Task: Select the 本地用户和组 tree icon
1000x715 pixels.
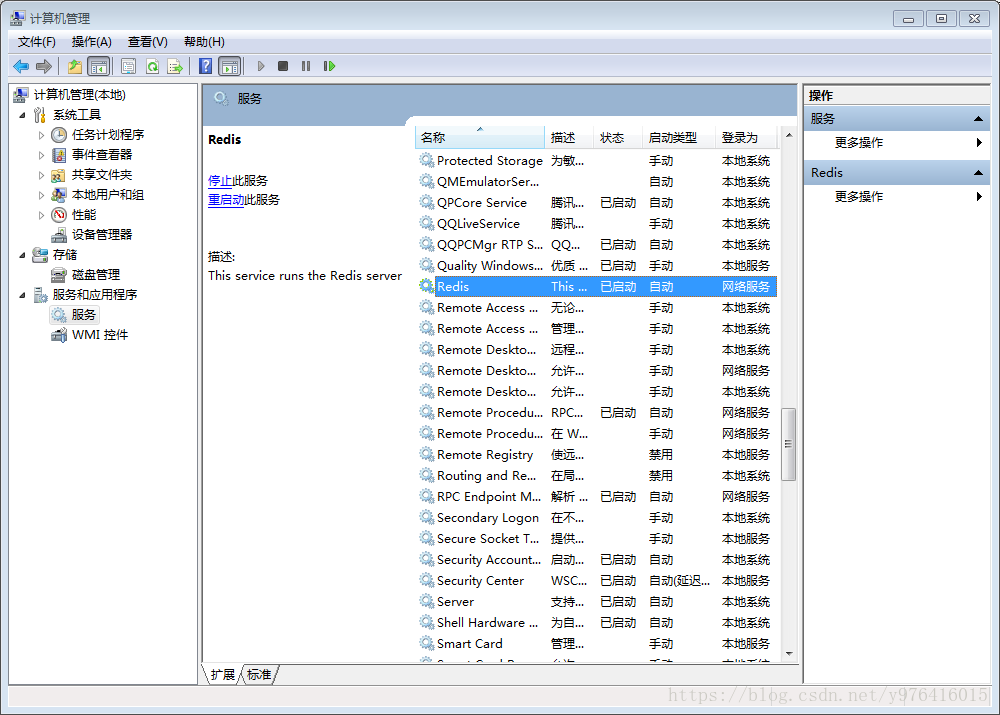Action: (59, 195)
